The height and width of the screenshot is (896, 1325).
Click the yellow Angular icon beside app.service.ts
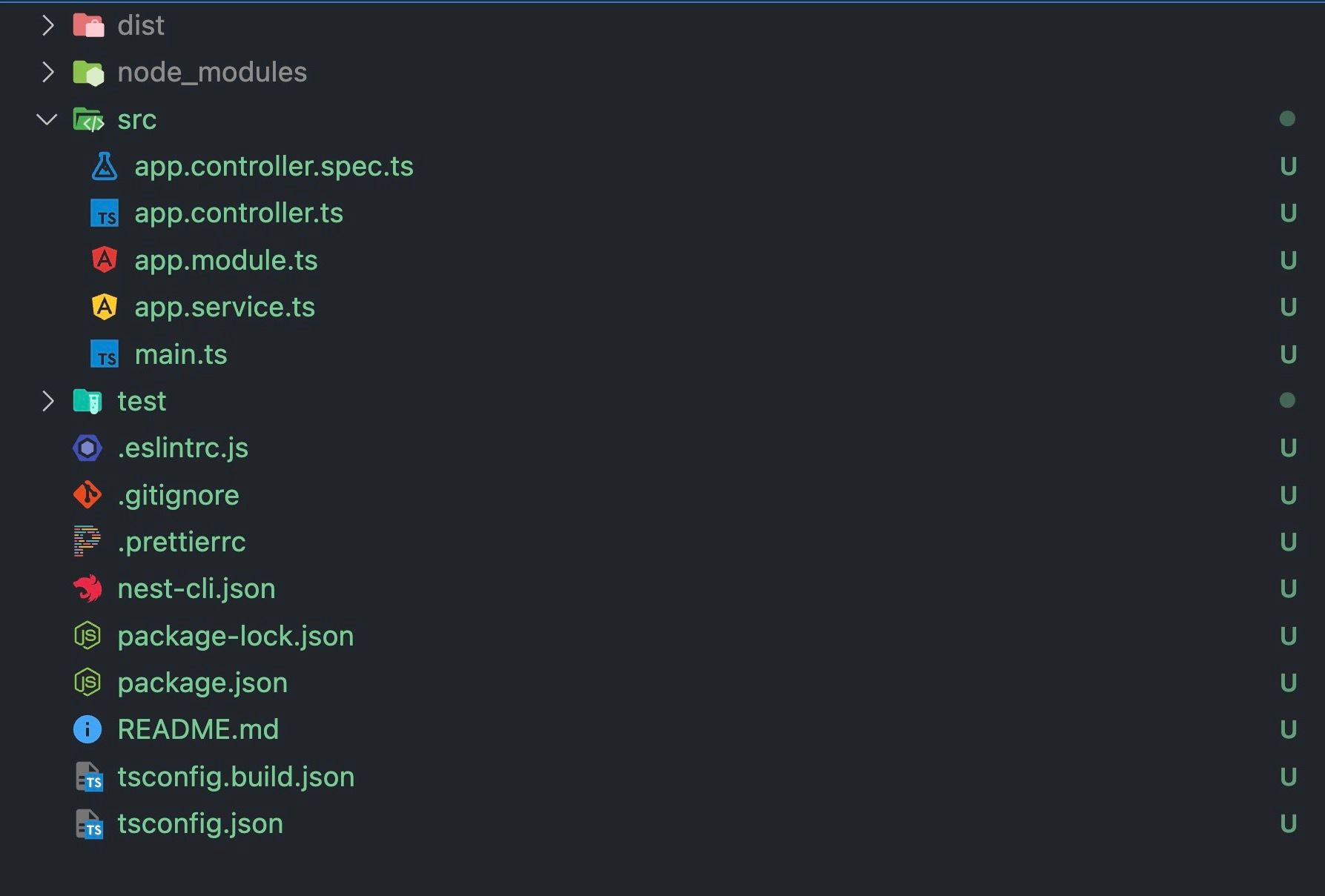(104, 308)
